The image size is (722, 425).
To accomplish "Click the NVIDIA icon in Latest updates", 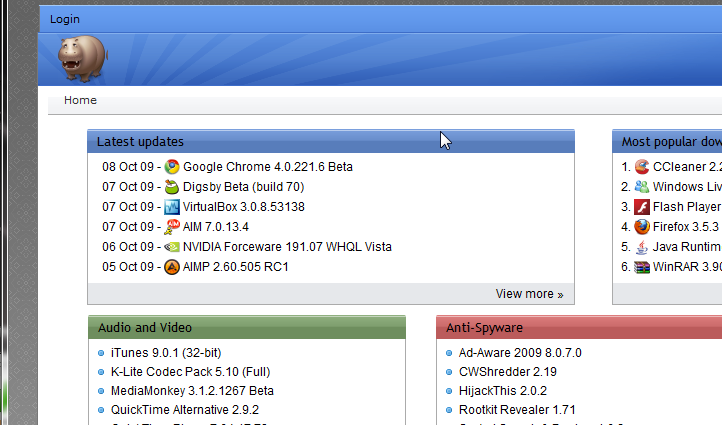I will pyautogui.click(x=172, y=247).
